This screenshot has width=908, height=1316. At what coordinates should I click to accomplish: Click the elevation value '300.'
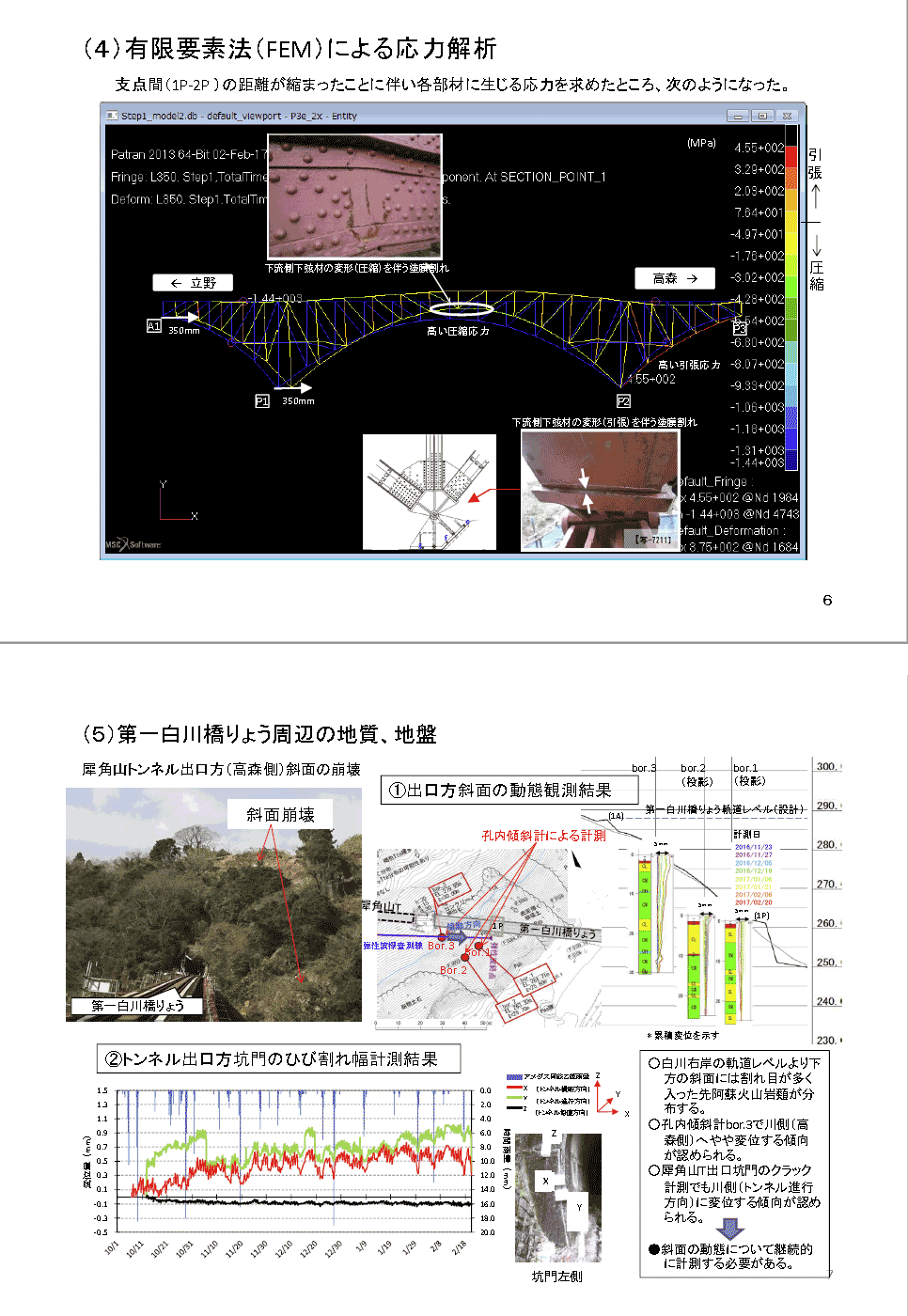pos(828,766)
